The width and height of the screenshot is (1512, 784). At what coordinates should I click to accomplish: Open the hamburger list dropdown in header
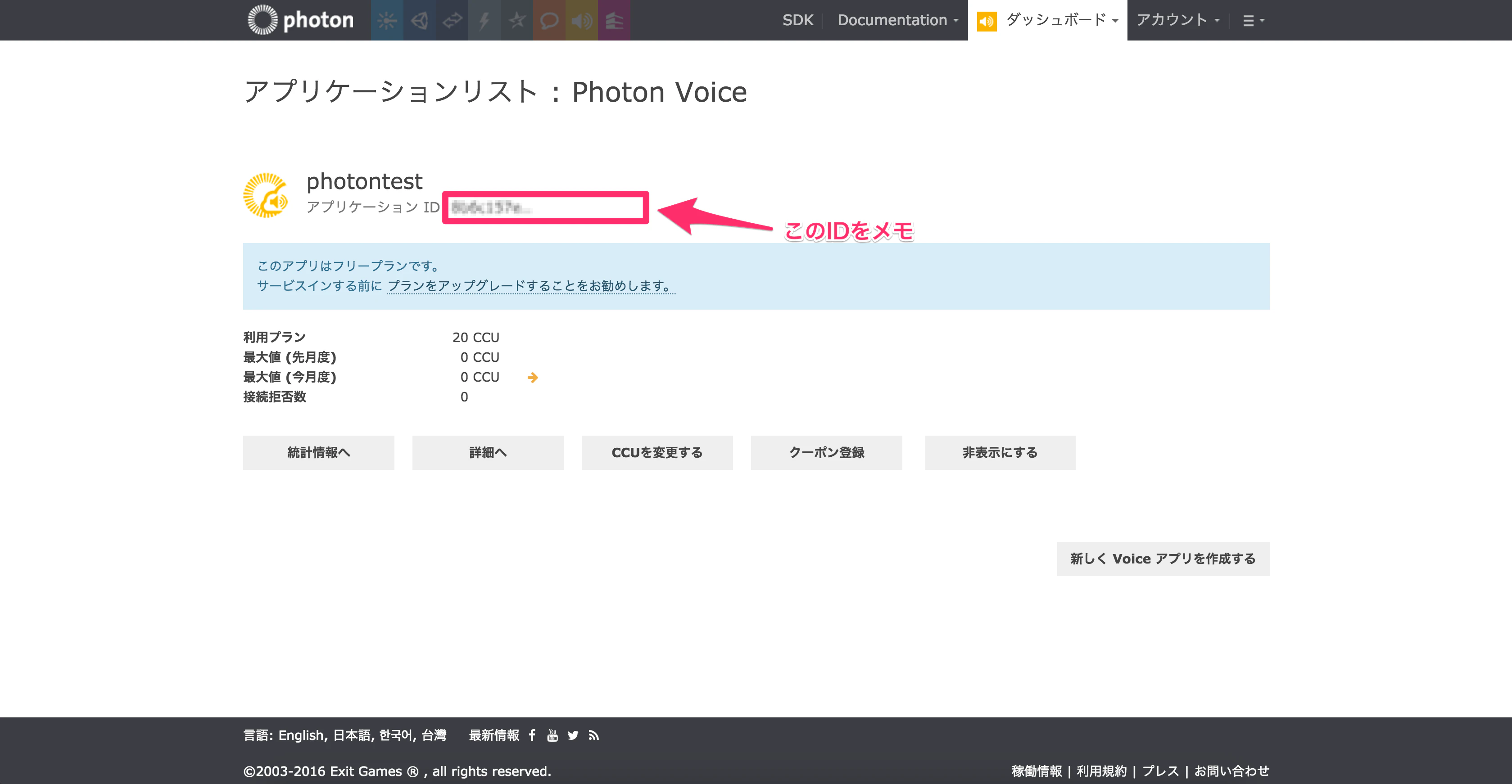tap(1253, 21)
